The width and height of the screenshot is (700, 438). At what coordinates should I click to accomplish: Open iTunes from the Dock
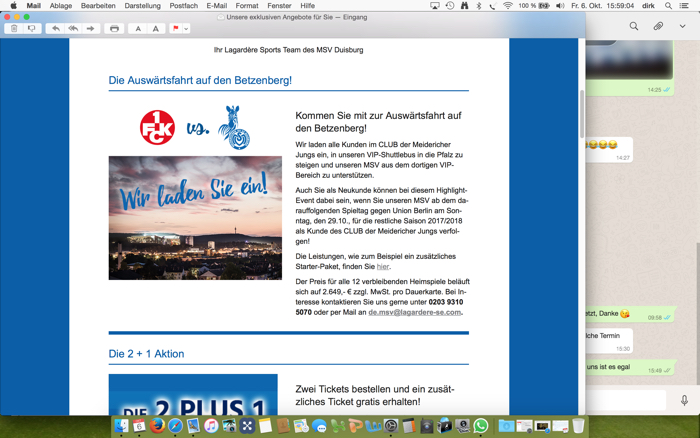[211, 426]
